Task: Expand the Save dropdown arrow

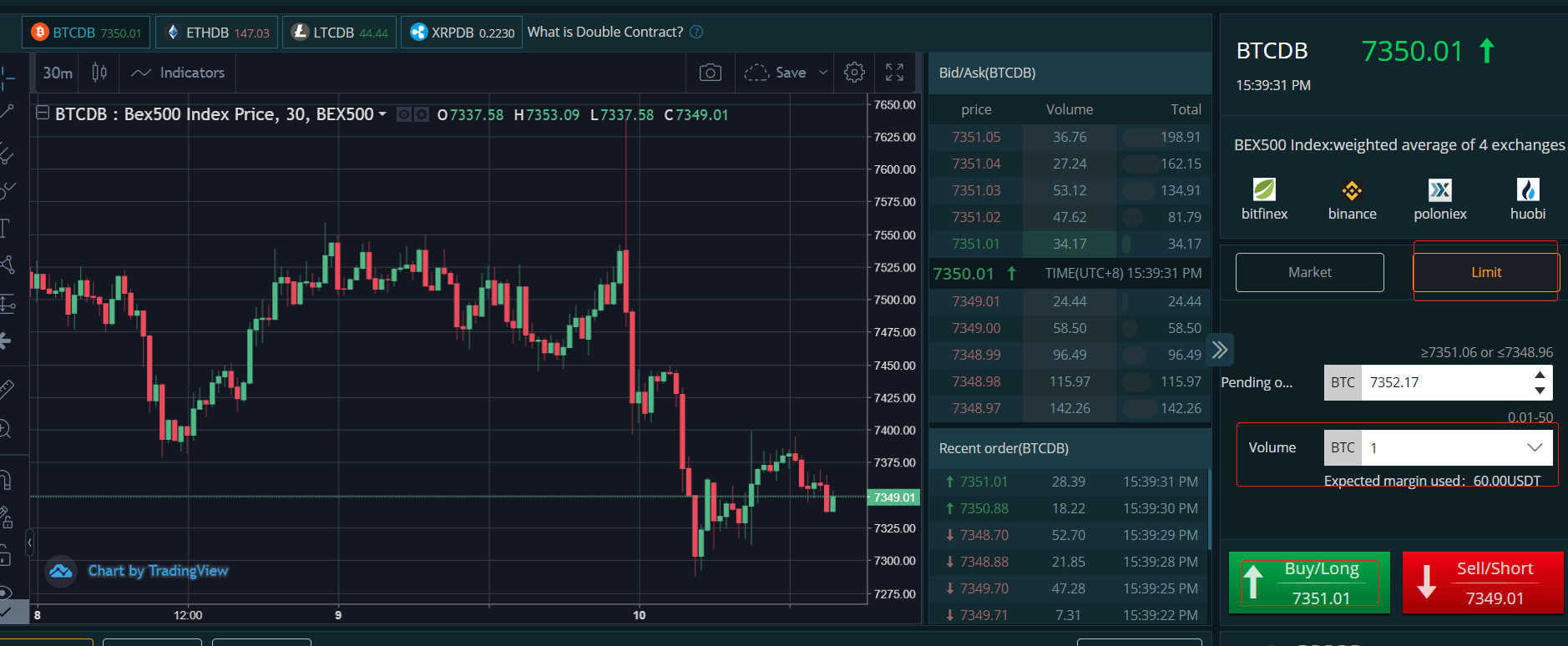Action: pos(823,73)
